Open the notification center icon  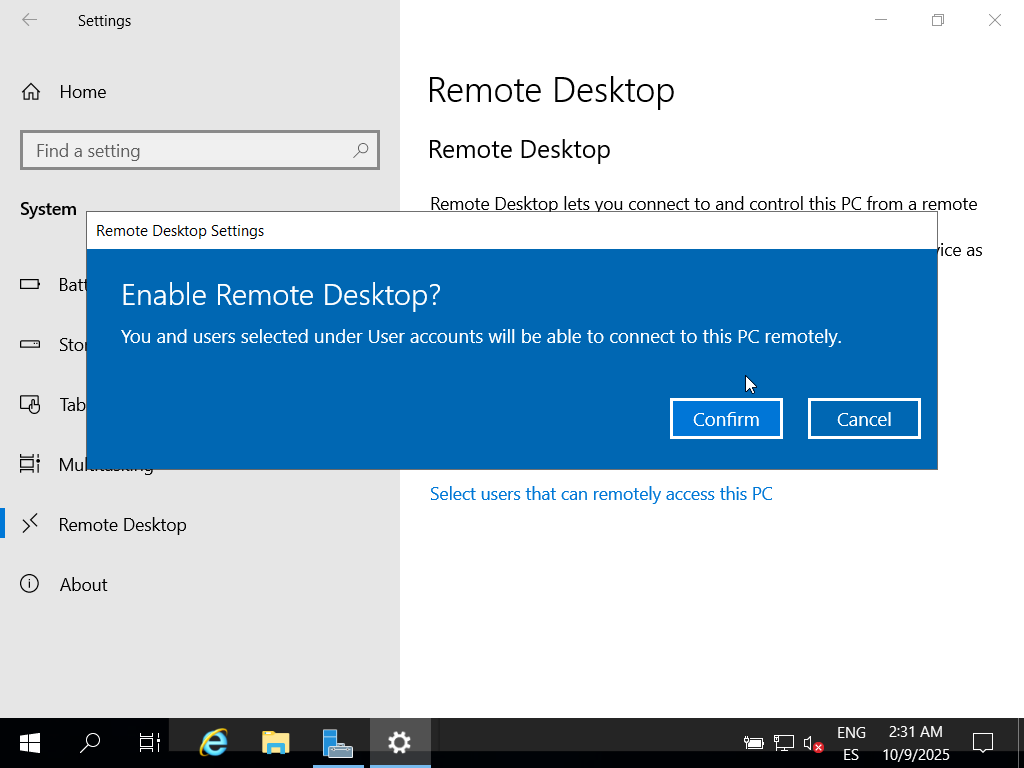click(982, 742)
